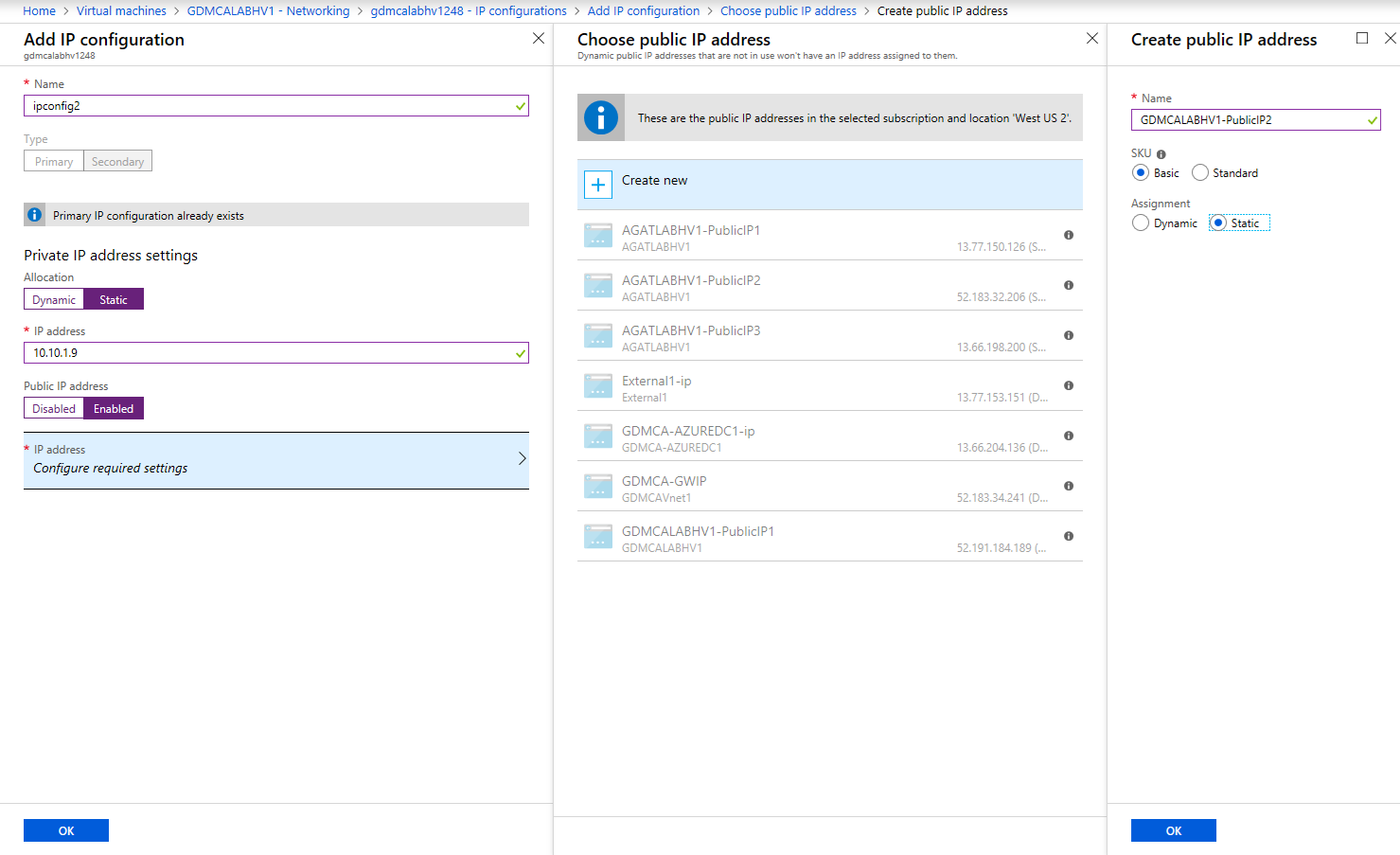Select GDMCA-AZUREDC1-ip name text

[x=688, y=431]
